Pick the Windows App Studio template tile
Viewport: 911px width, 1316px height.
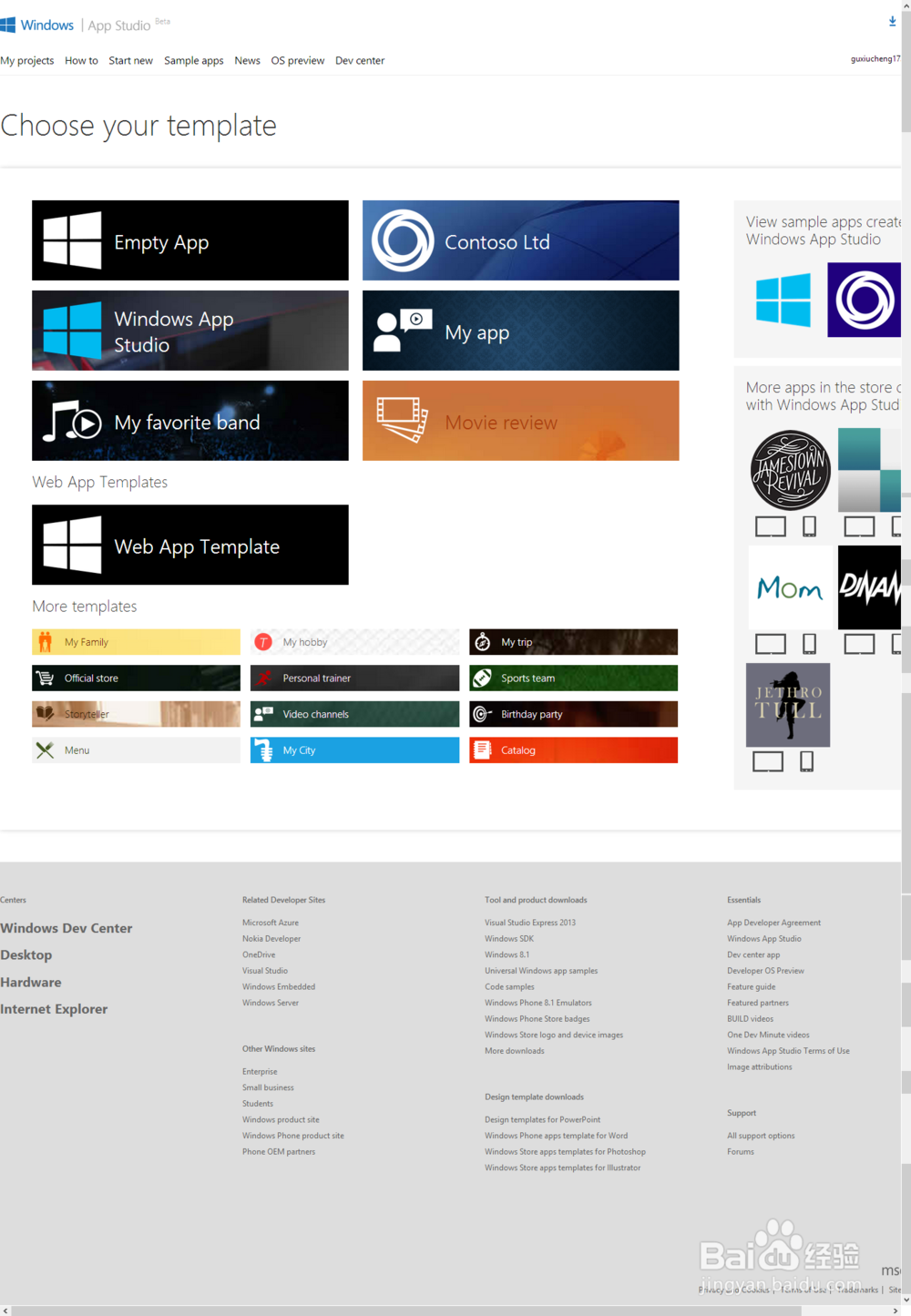tap(190, 331)
